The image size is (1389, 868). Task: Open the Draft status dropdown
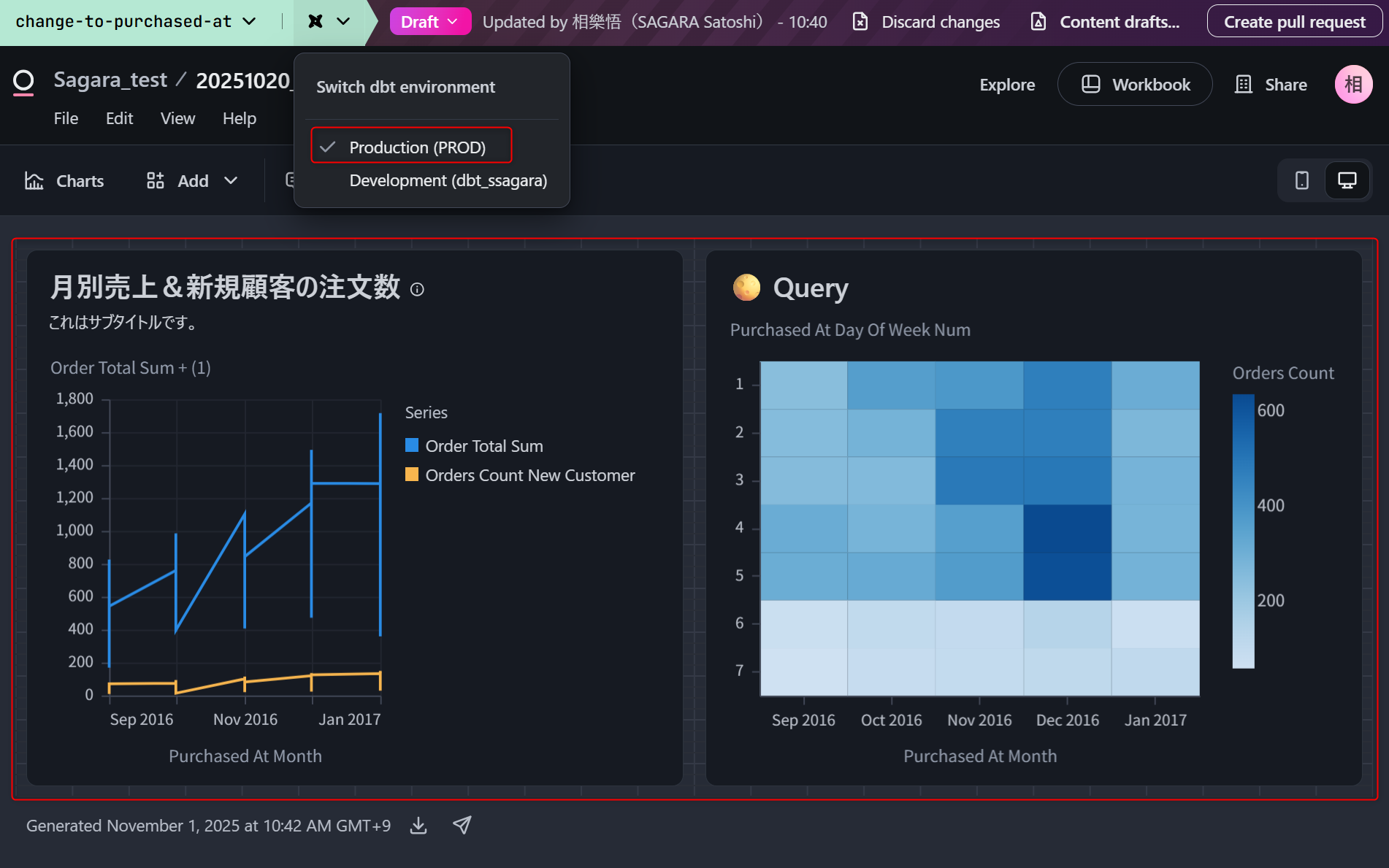point(429,22)
